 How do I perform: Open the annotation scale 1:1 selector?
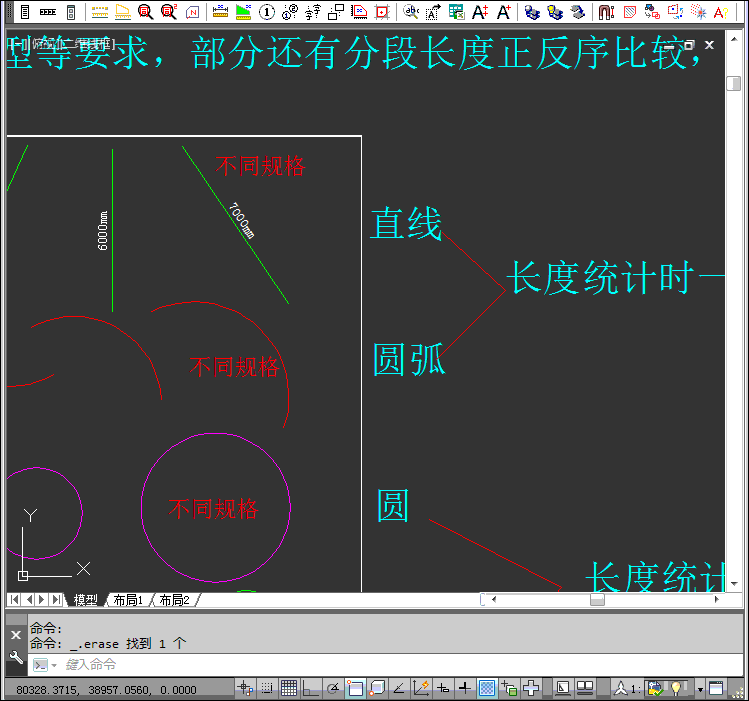(x=626, y=688)
